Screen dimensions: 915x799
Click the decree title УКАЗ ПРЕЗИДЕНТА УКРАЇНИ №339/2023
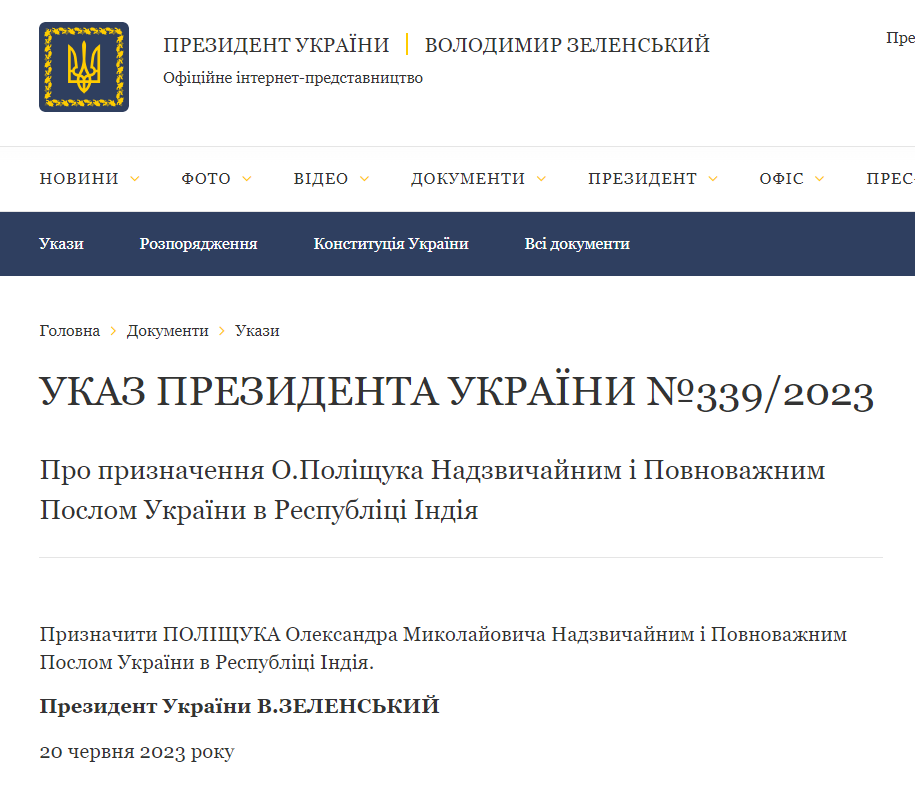pos(456,392)
